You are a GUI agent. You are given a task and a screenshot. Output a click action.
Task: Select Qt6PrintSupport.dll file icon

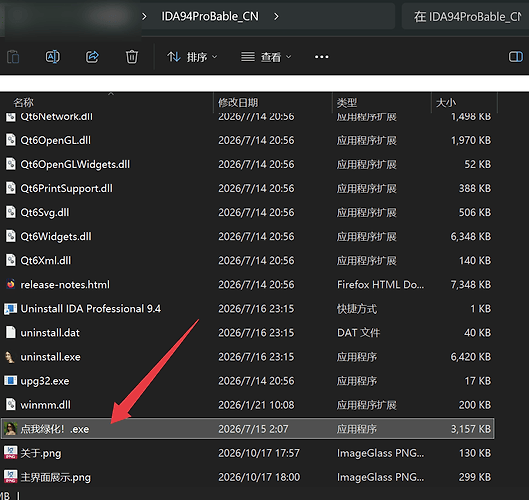(11, 188)
